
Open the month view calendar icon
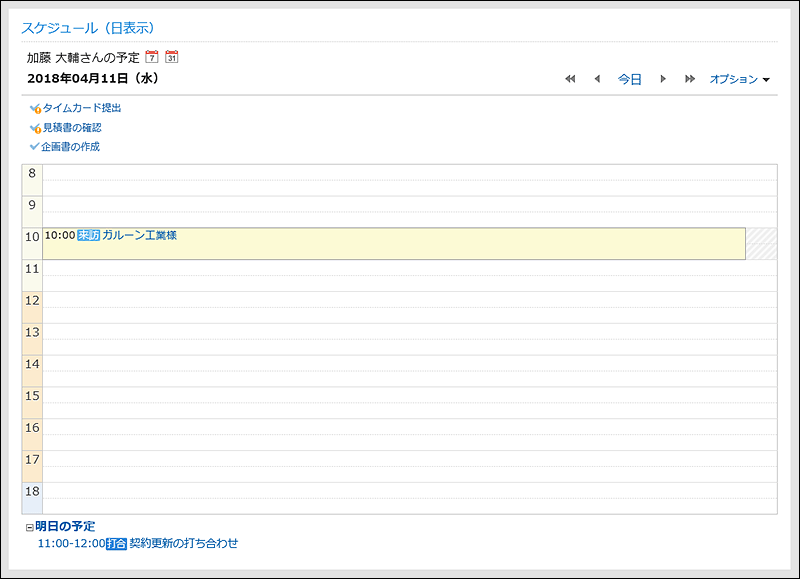point(172,57)
